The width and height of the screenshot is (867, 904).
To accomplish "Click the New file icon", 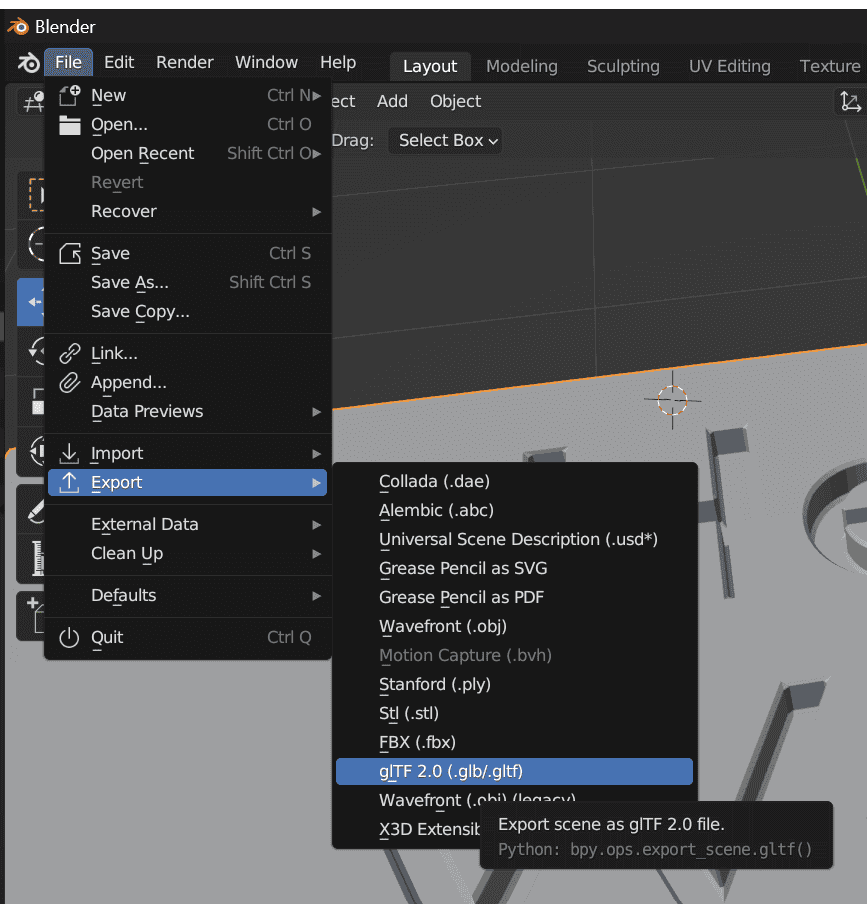I will [70, 96].
